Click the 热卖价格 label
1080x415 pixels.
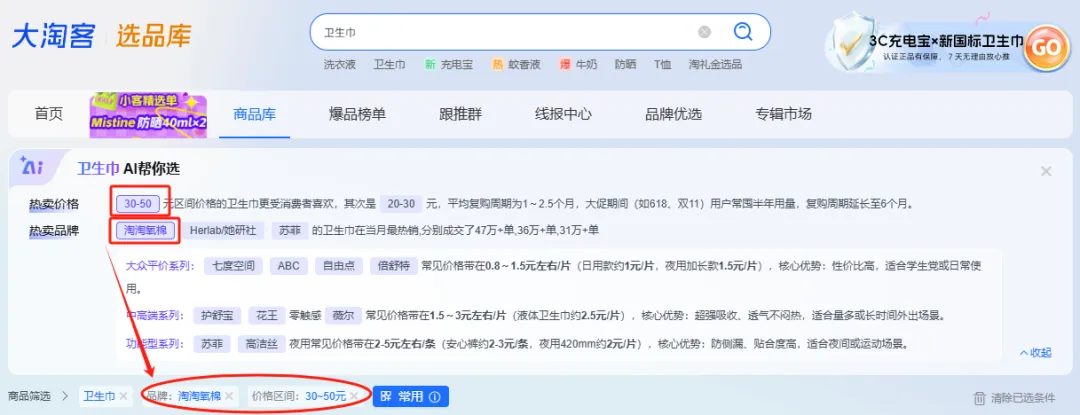(54, 204)
